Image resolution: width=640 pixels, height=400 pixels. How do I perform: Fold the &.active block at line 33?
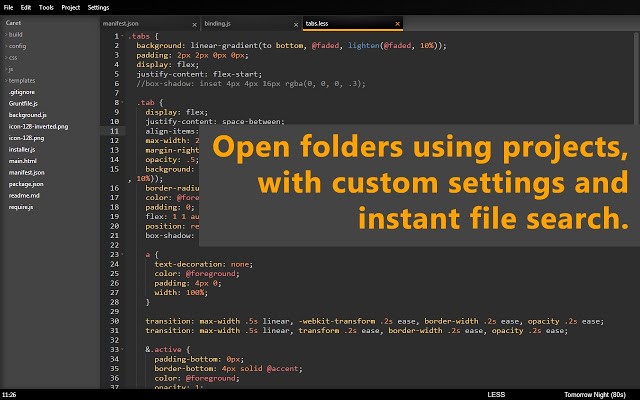(122, 349)
